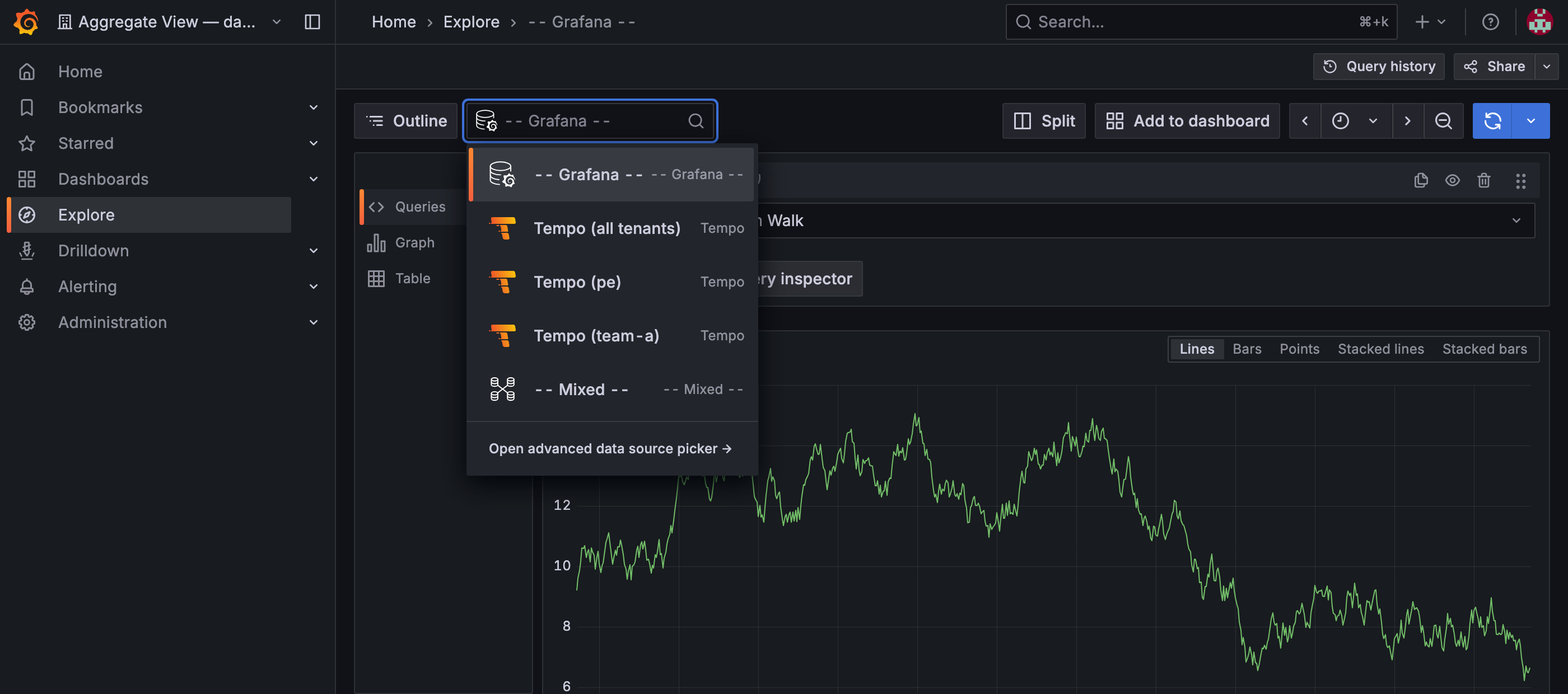
Task: Click the Grafana logo icon
Action: (x=26, y=22)
